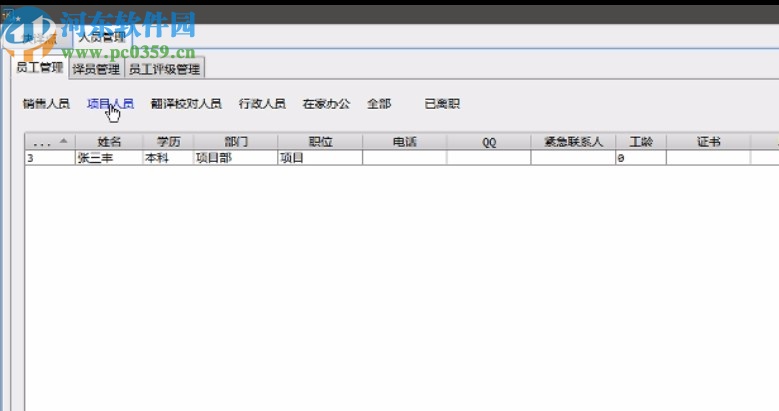Sort by the first column's sort arrow header
The image size is (779, 411).
pyautogui.click(x=50, y=142)
